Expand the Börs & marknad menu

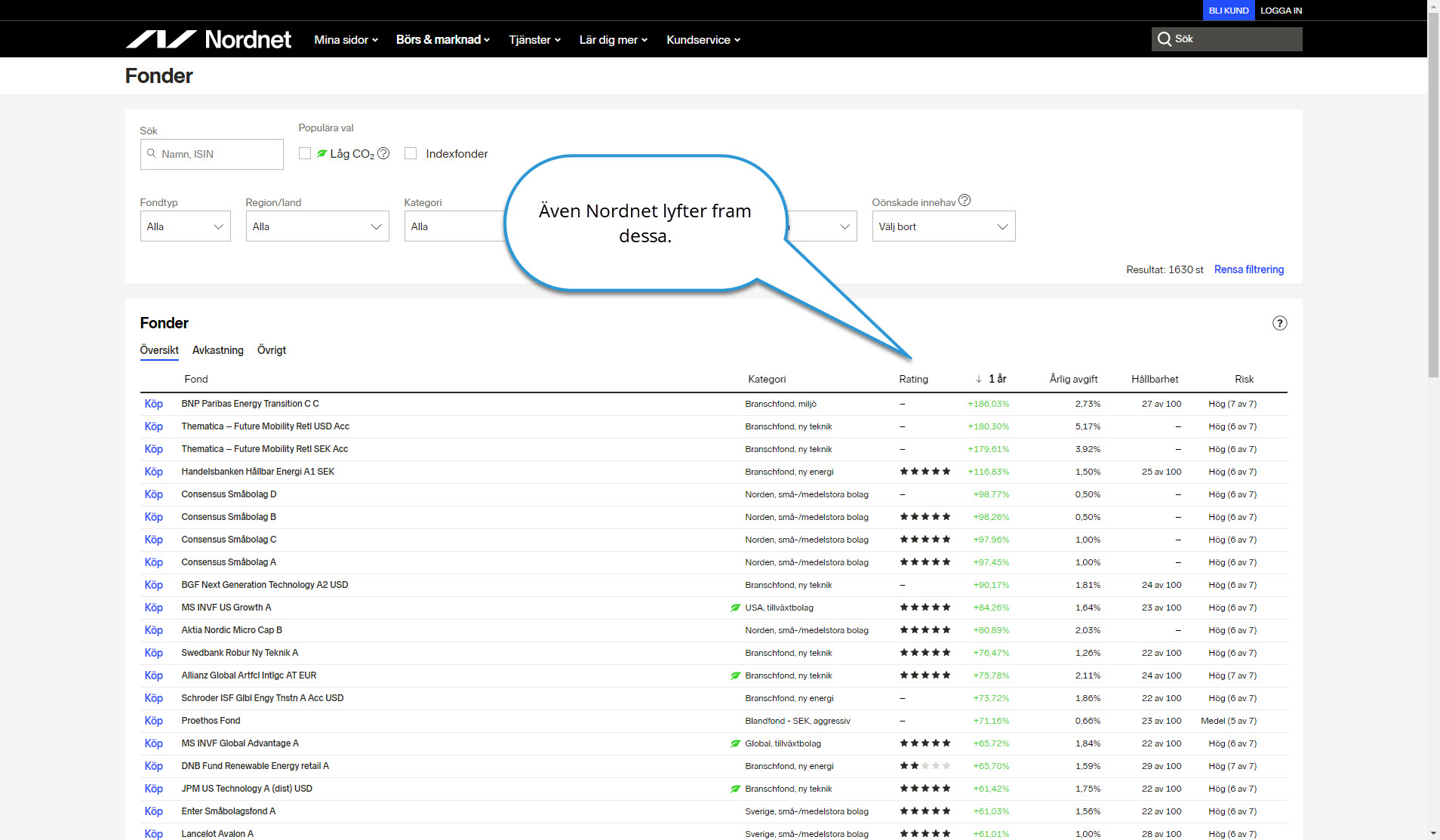point(443,39)
